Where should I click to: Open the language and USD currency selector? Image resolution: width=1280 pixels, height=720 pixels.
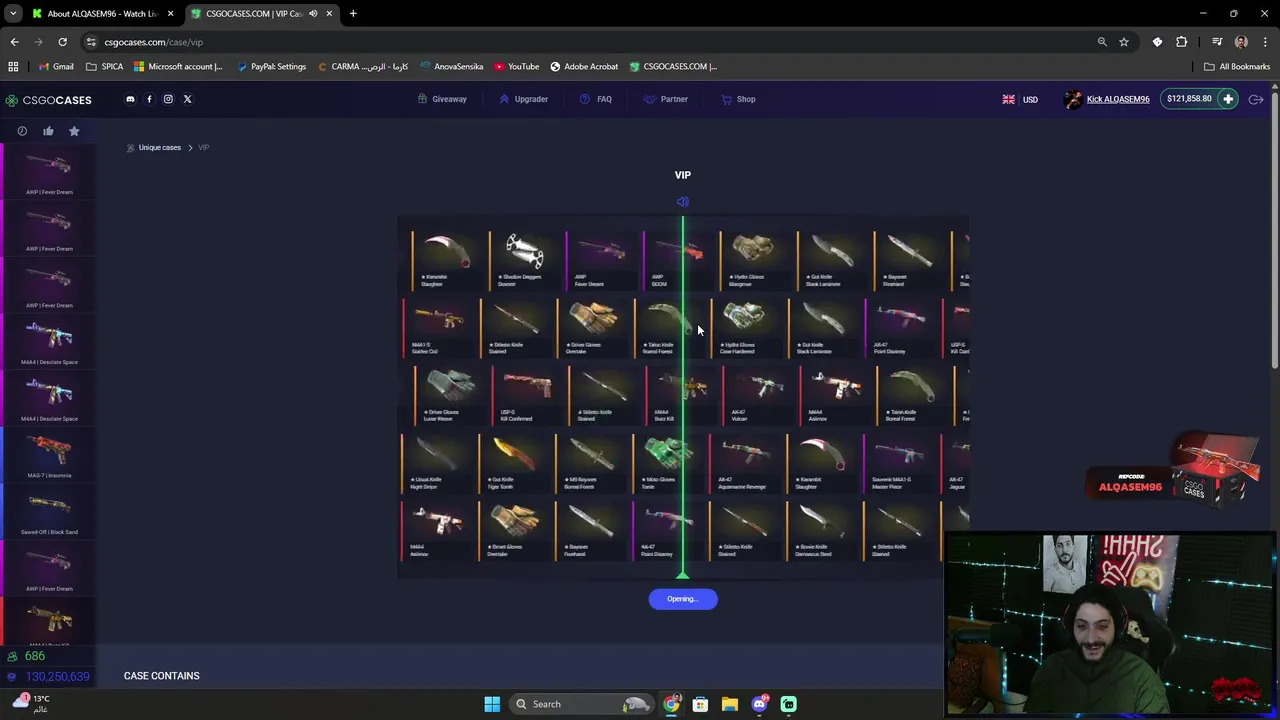tap(1020, 99)
